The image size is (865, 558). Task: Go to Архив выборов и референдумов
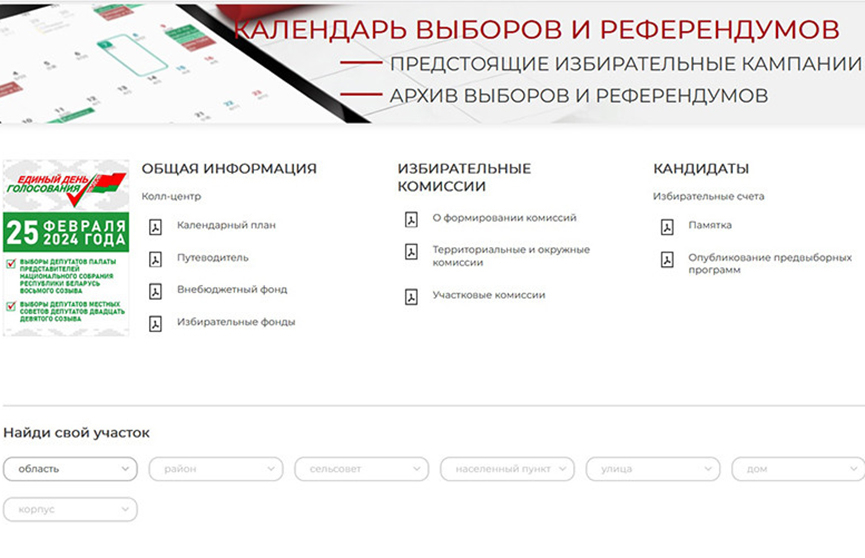579,96
